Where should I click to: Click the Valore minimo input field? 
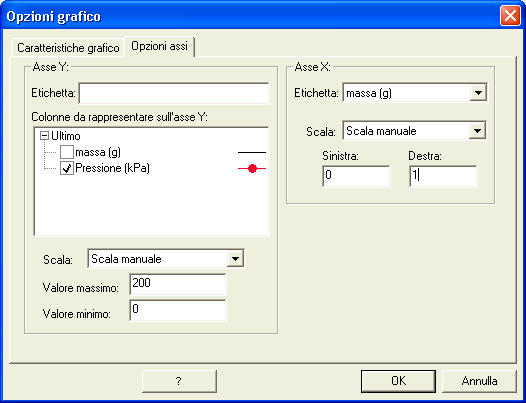coord(178,310)
